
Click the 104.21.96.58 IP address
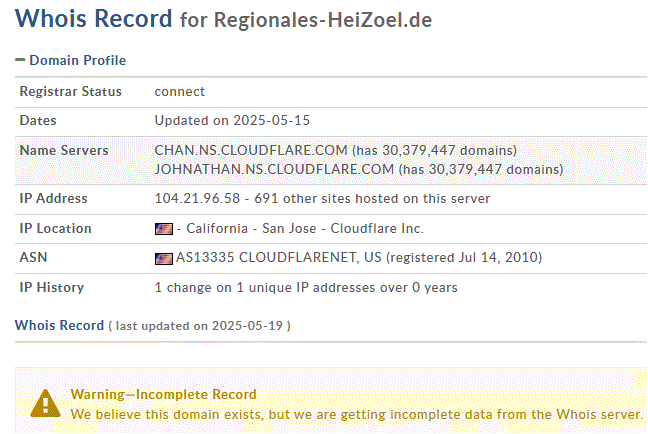coord(197,198)
